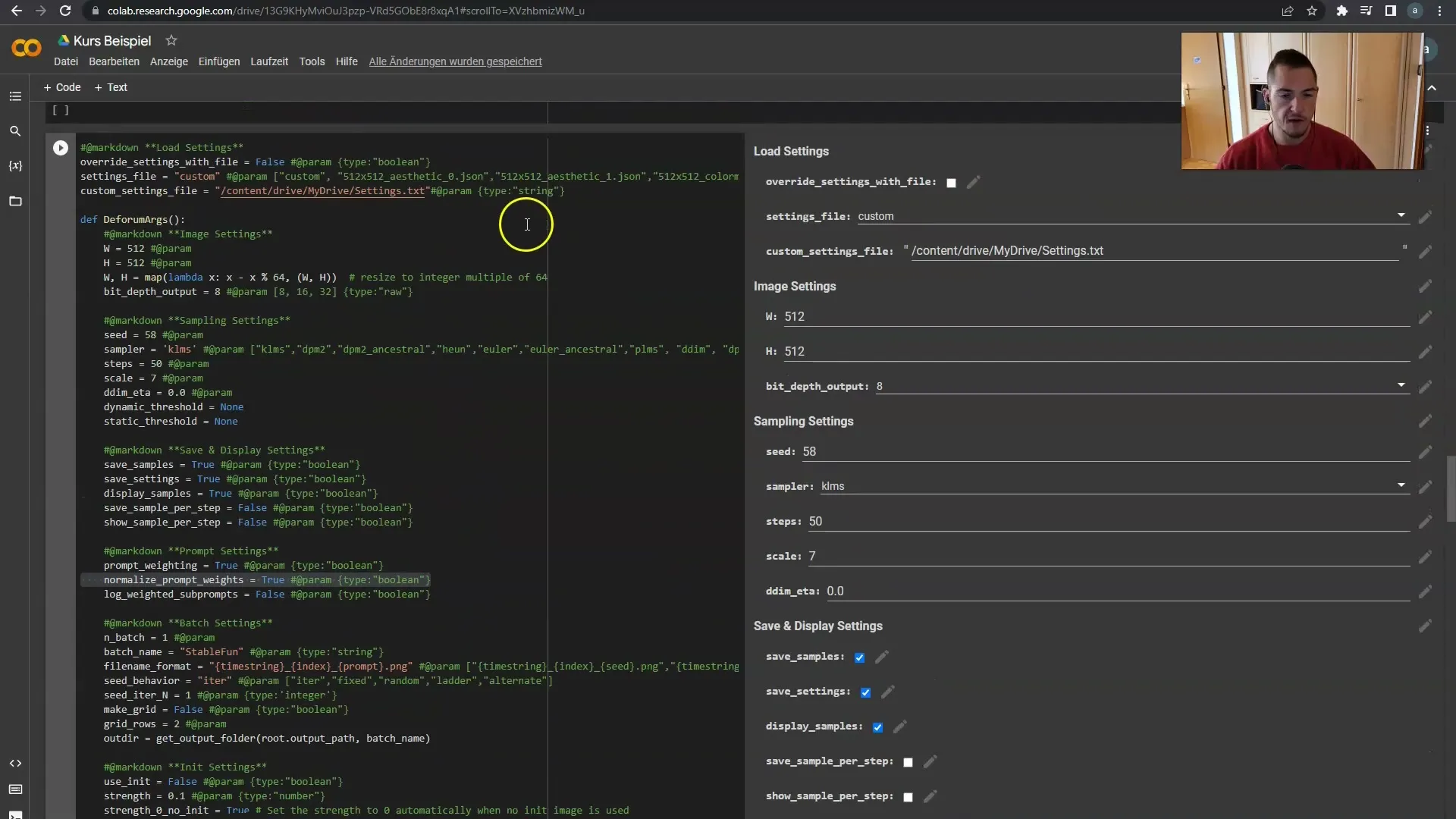Click 'Alle Änderungen wurden gespeichert' link

[x=455, y=61]
